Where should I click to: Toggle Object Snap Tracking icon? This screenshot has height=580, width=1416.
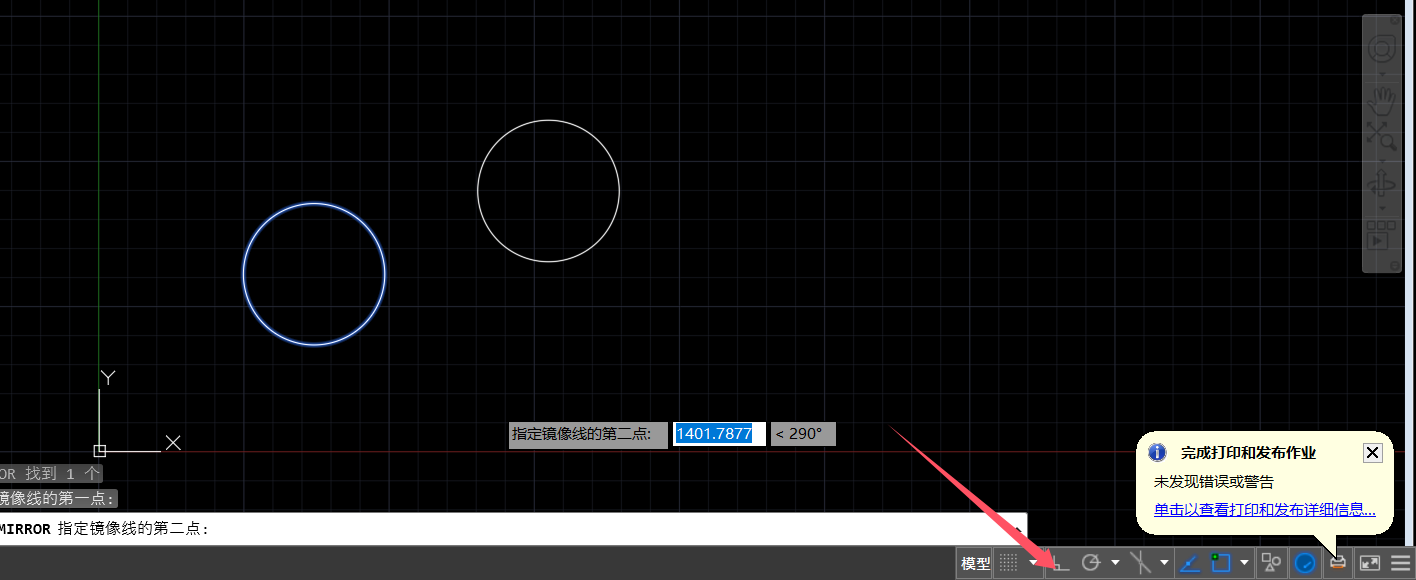[x=1189, y=563]
